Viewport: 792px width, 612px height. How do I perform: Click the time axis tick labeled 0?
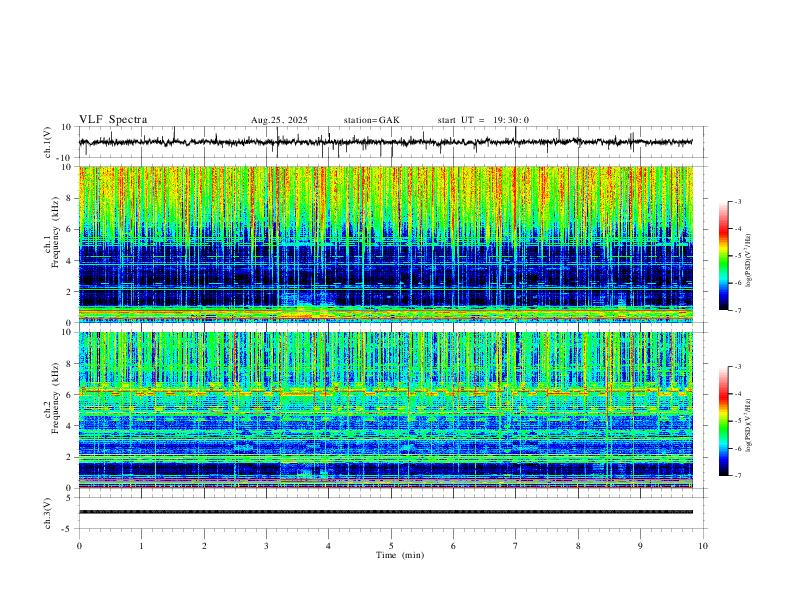(x=79, y=546)
